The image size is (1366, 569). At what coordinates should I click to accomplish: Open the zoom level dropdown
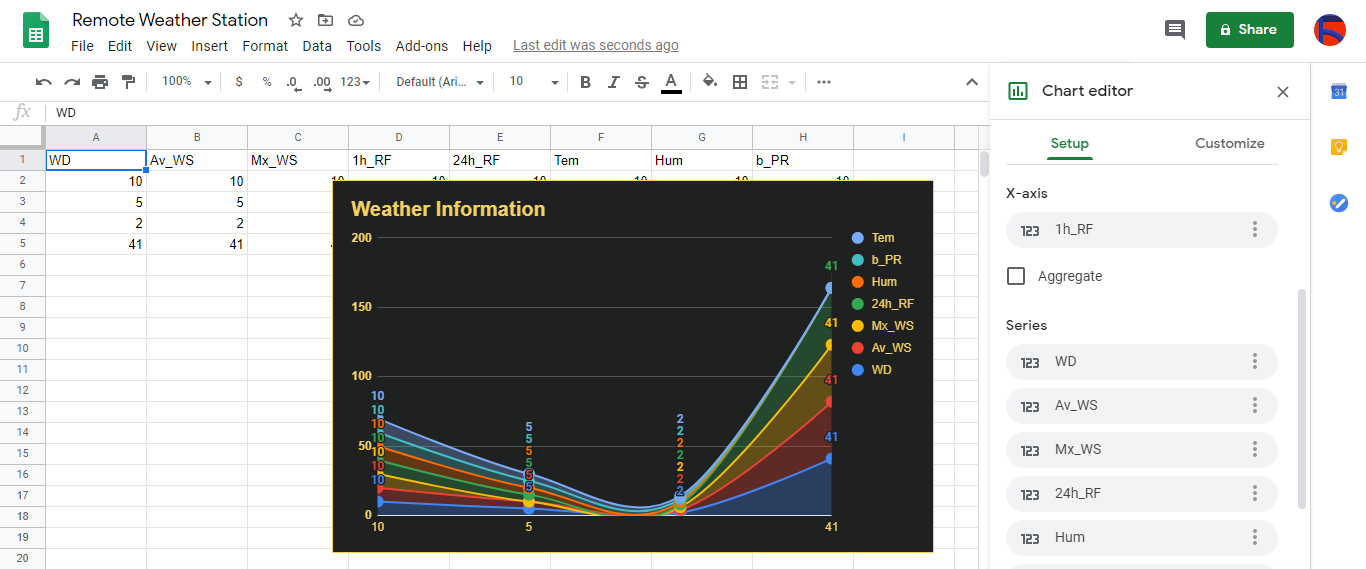click(187, 82)
